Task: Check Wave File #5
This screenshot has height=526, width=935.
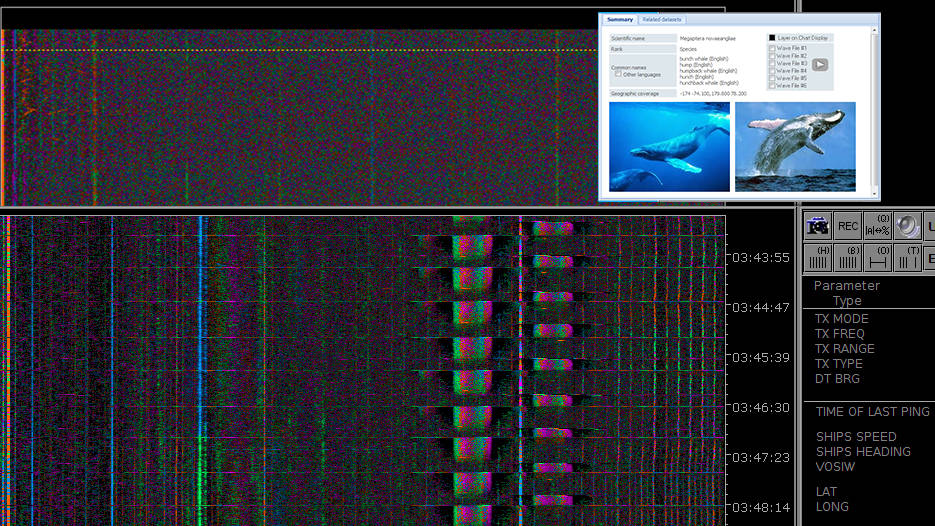Action: 772,78
